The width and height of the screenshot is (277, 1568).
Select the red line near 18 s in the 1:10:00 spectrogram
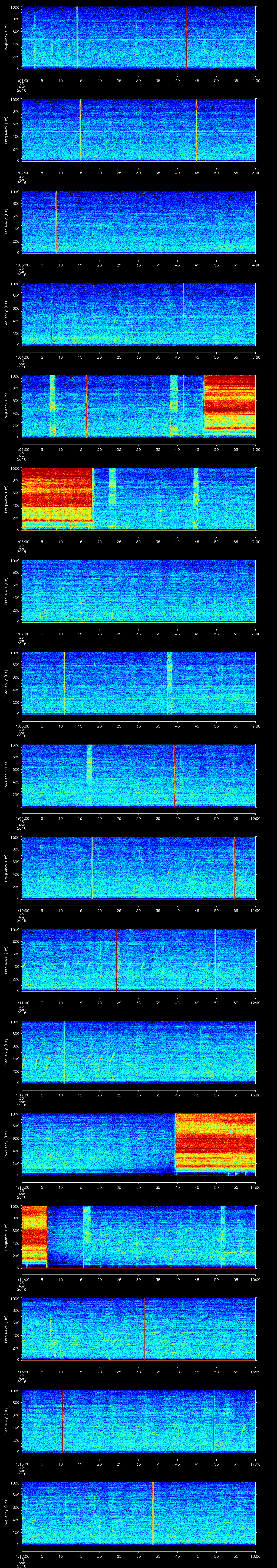[91, 868]
